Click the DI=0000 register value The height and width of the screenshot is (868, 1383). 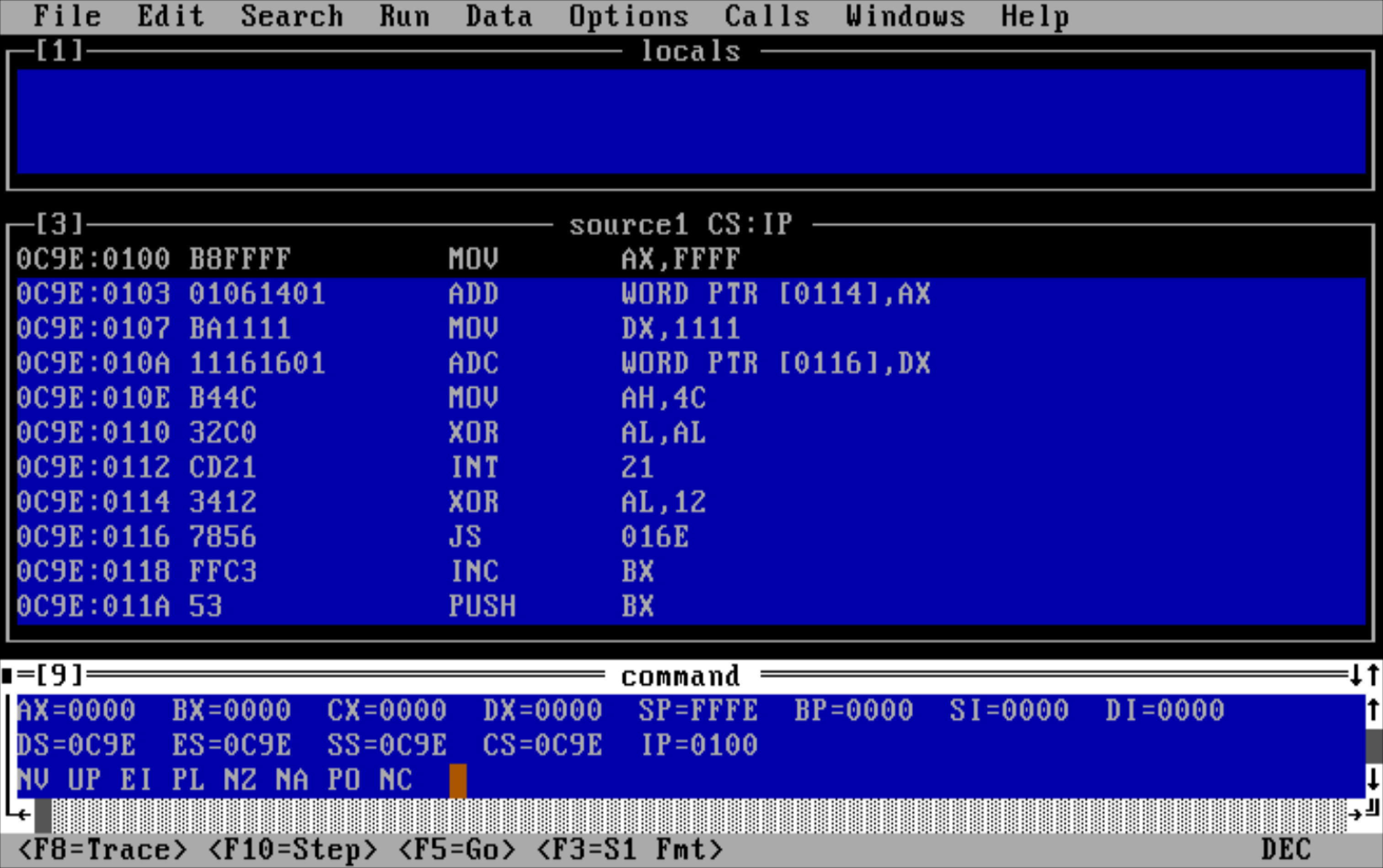coord(1165,711)
